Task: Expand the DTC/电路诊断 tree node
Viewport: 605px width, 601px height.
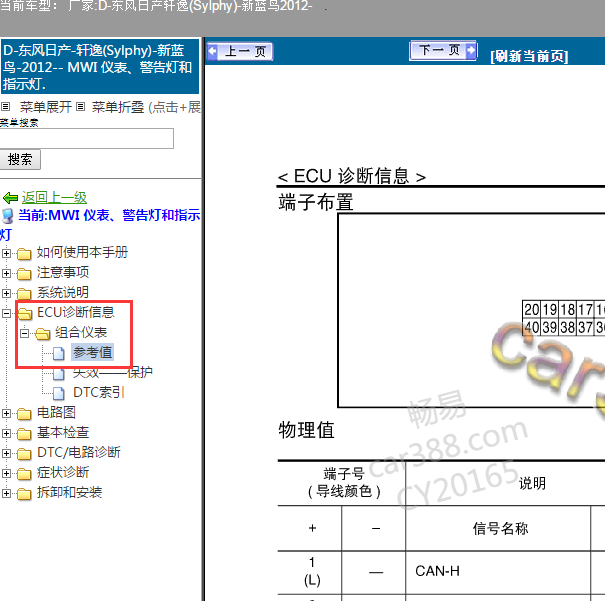Action: pyautogui.click(x=6, y=453)
